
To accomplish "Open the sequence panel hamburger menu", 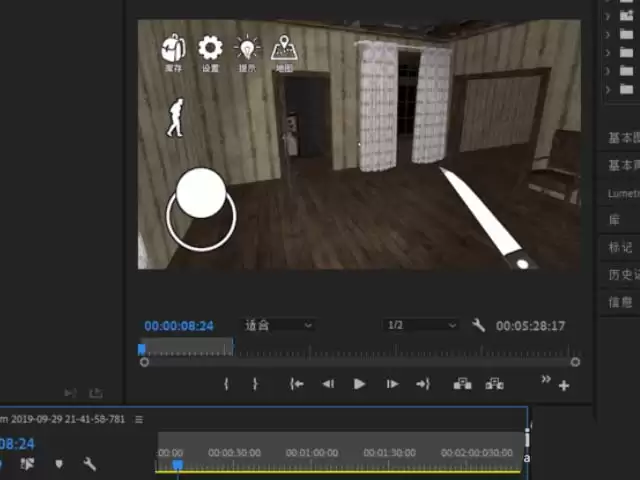I will [x=139, y=420].
